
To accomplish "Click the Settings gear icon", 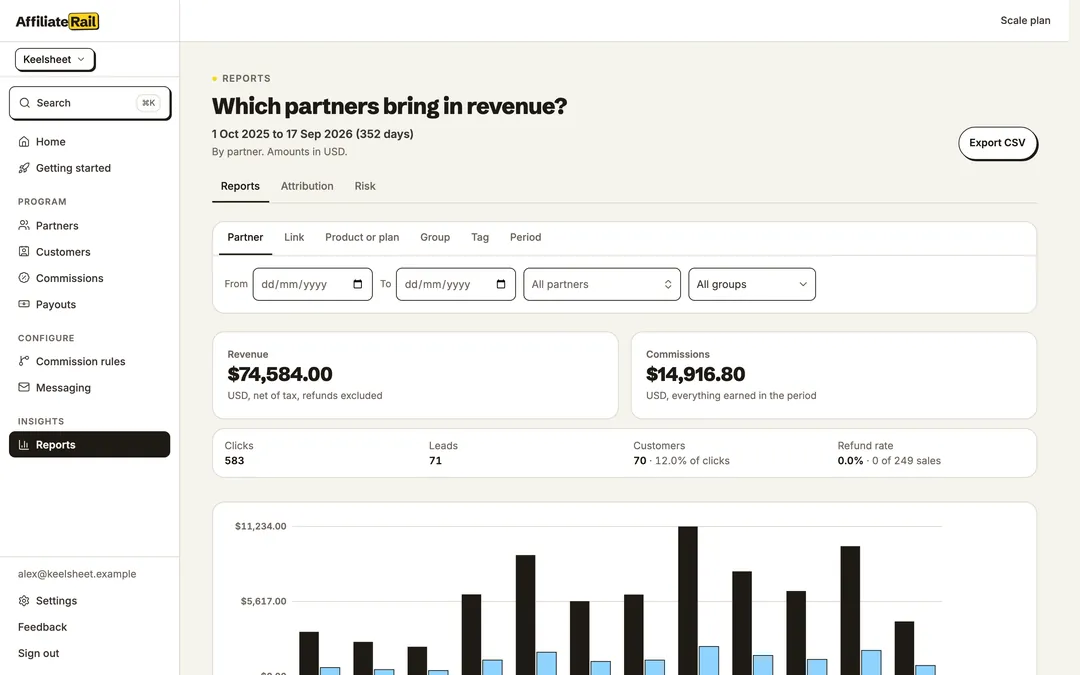I will pos(24,601).
